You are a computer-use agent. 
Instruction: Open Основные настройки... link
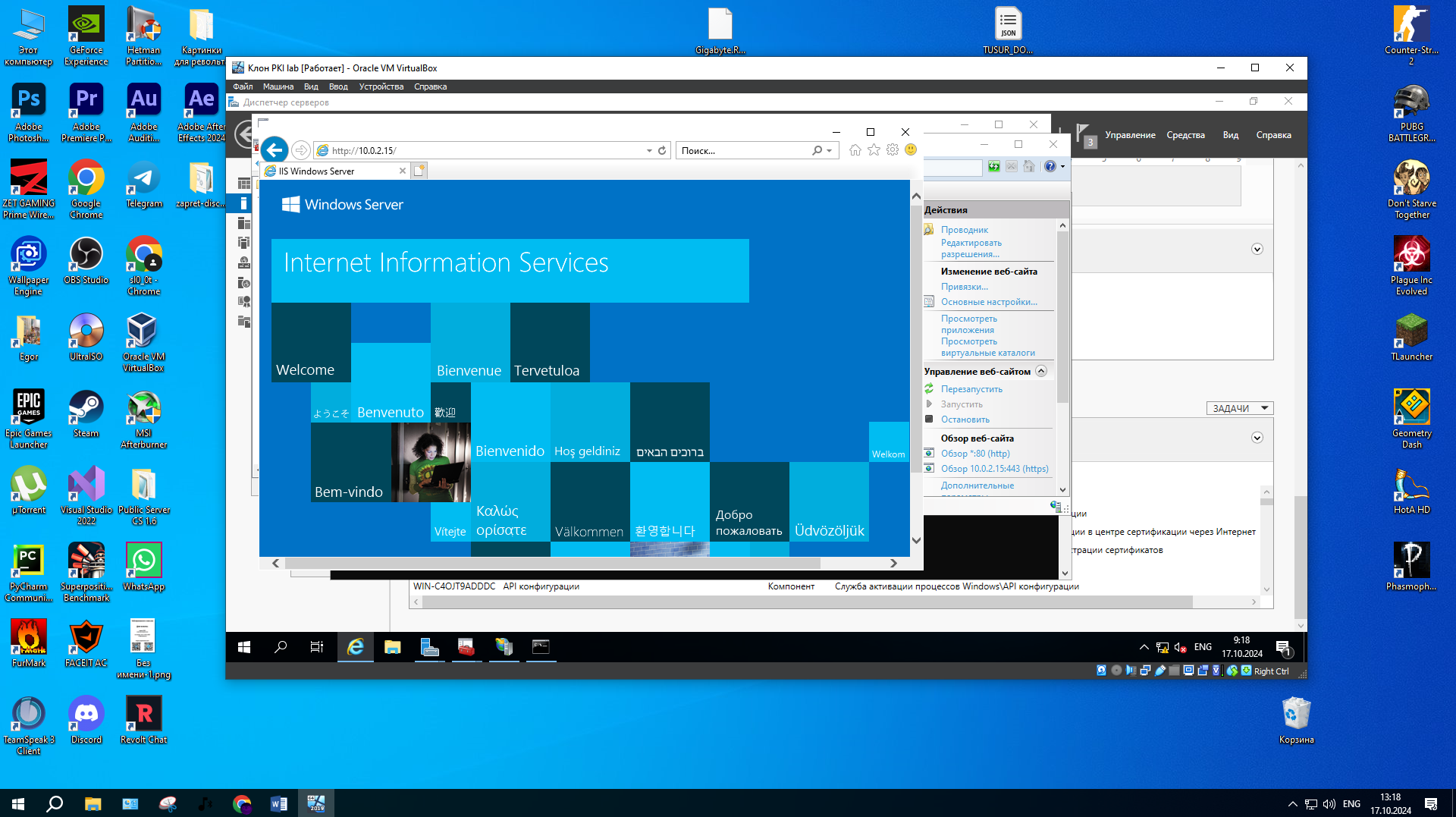pos(989,302)
